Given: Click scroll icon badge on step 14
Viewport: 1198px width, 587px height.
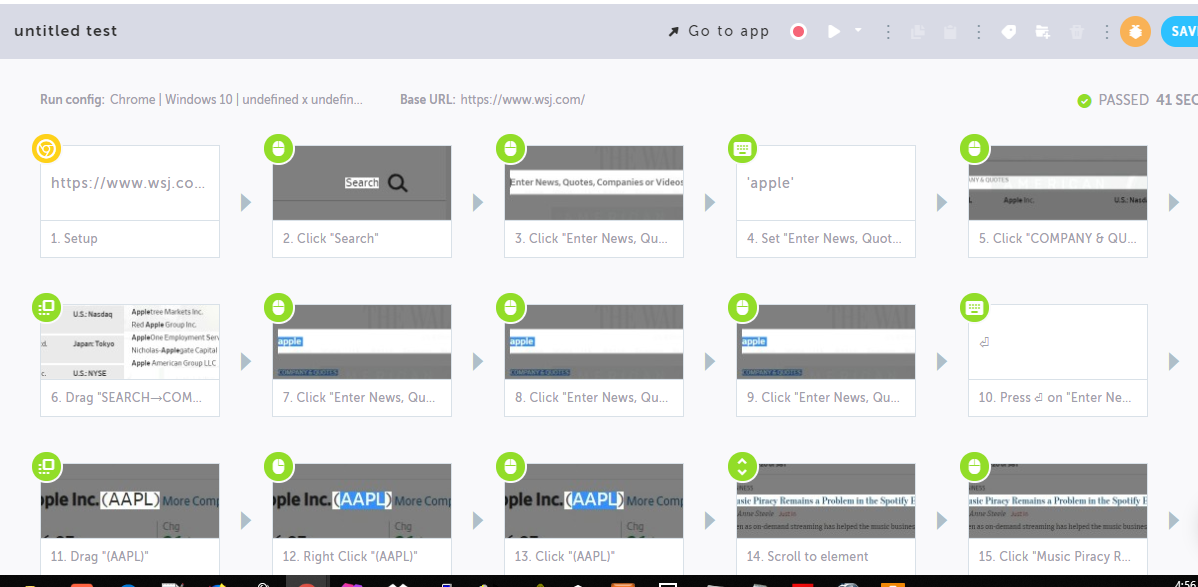Looking at the screenshot, I should coord(742,466).
